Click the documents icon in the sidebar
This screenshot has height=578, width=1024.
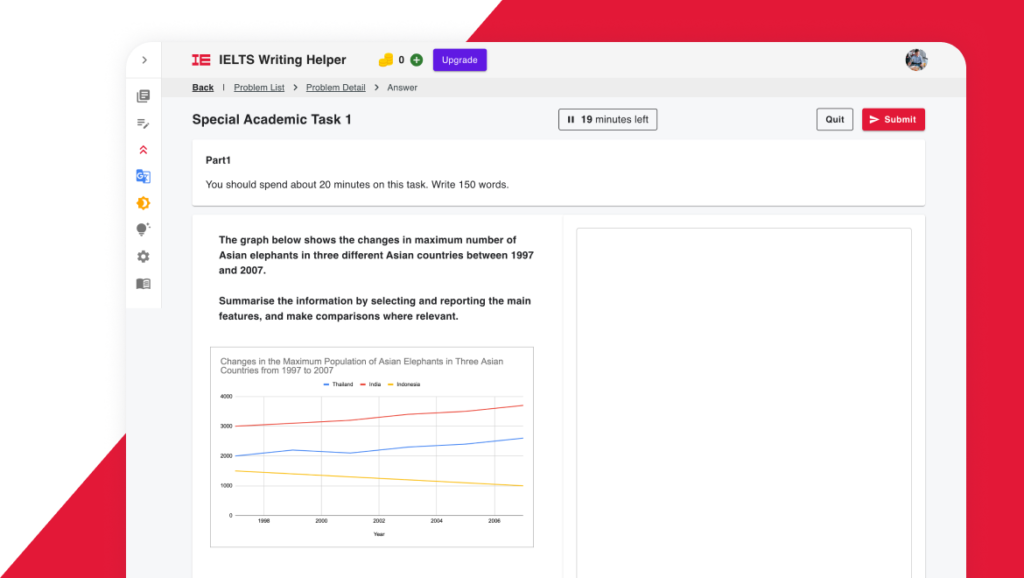[x=143, y=94]
